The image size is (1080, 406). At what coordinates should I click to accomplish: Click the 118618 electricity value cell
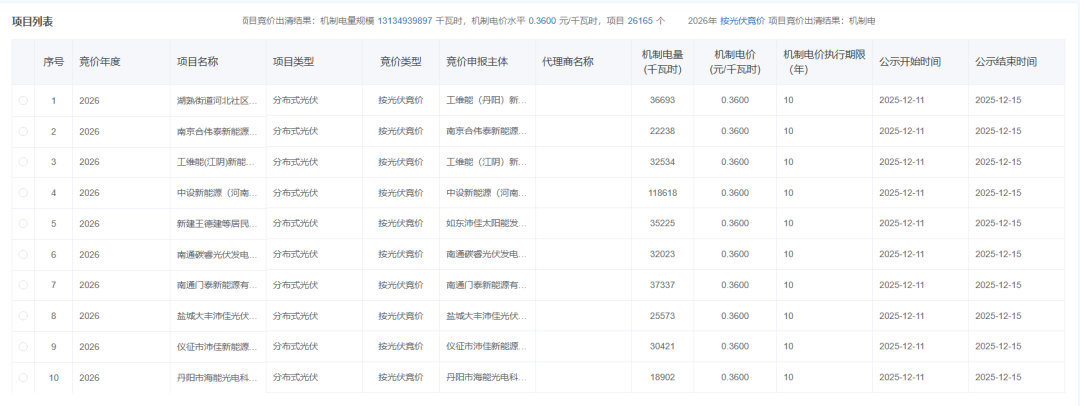click(x=662, y=193)
